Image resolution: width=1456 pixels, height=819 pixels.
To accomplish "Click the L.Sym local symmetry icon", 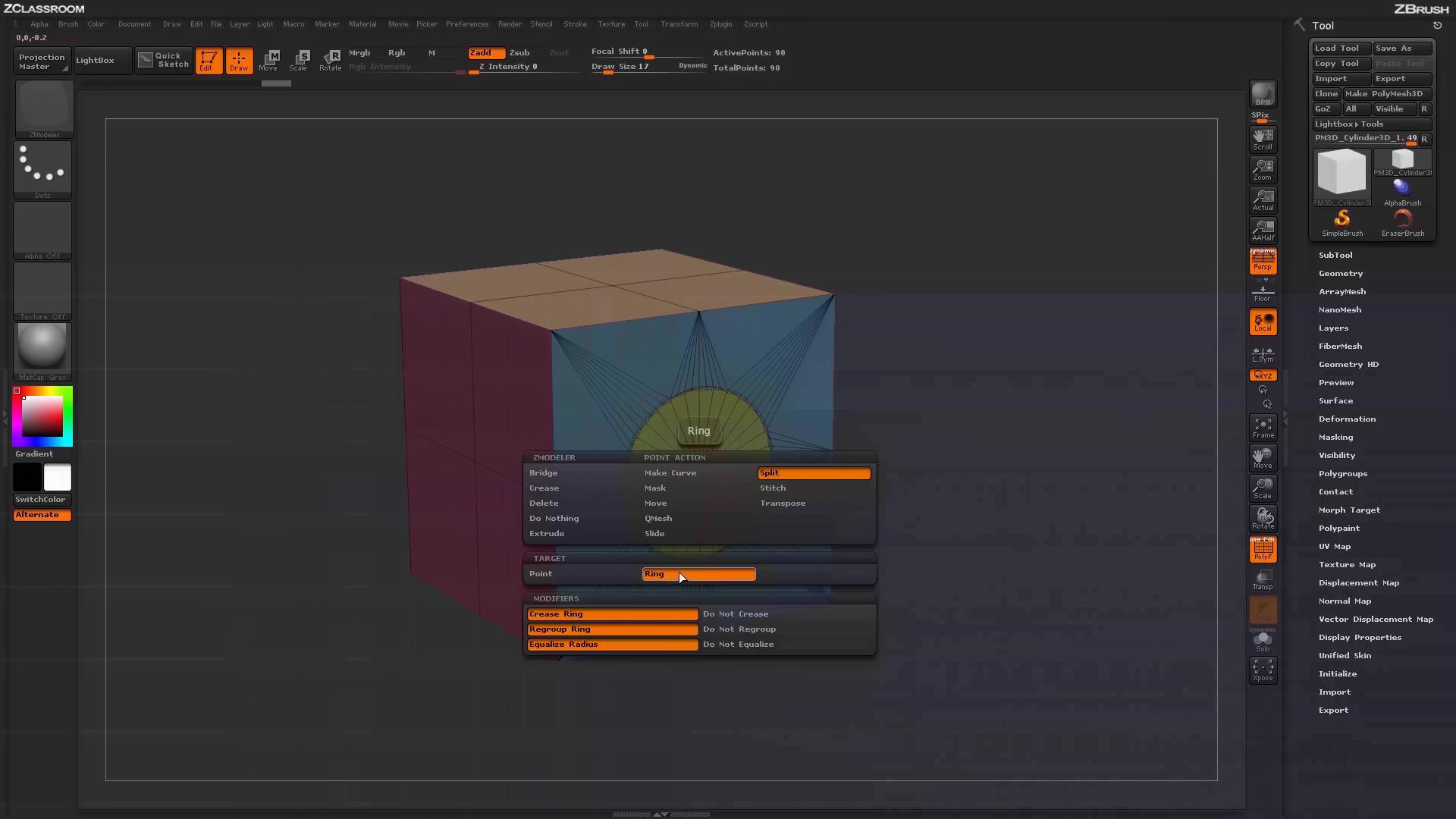I will coord(1263,354).
